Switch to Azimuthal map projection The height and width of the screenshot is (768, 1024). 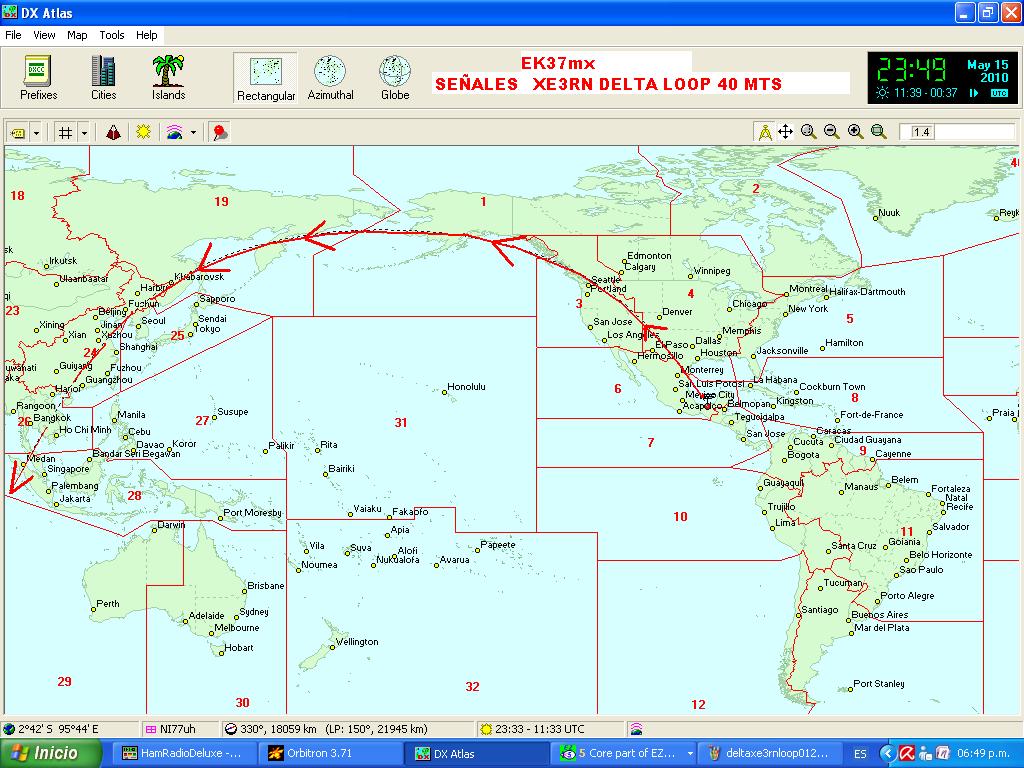click(330, 78)
